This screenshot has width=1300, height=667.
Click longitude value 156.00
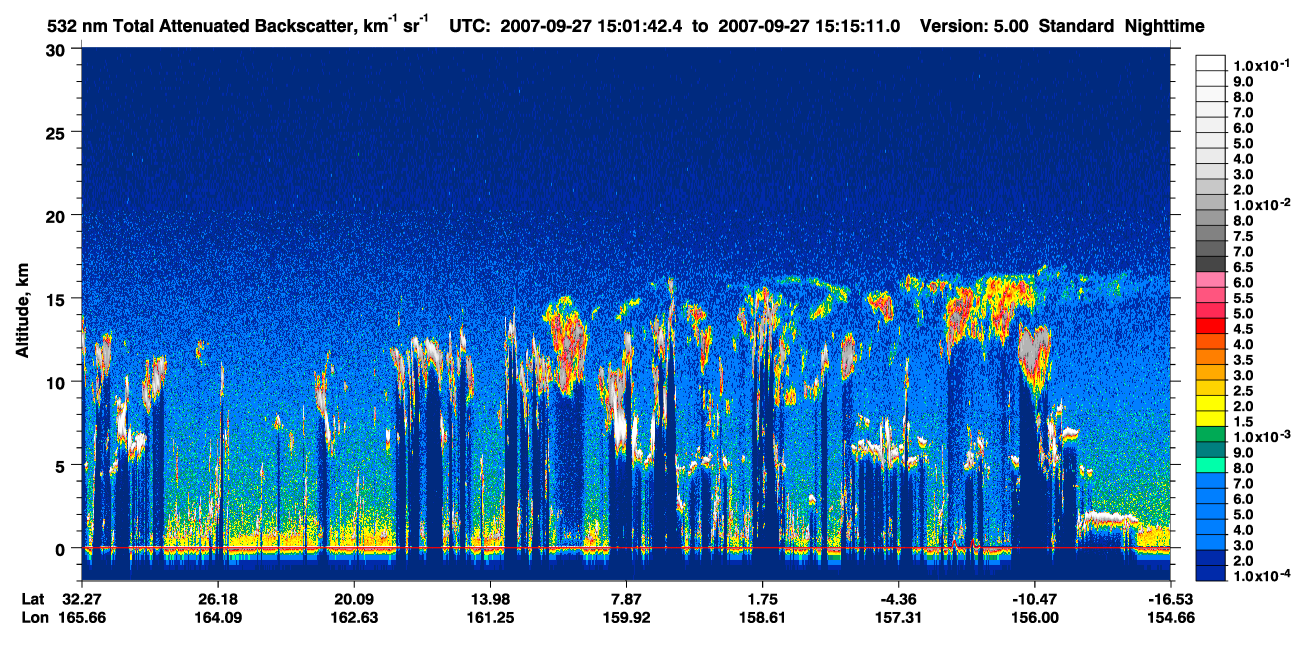[1034, 618]
